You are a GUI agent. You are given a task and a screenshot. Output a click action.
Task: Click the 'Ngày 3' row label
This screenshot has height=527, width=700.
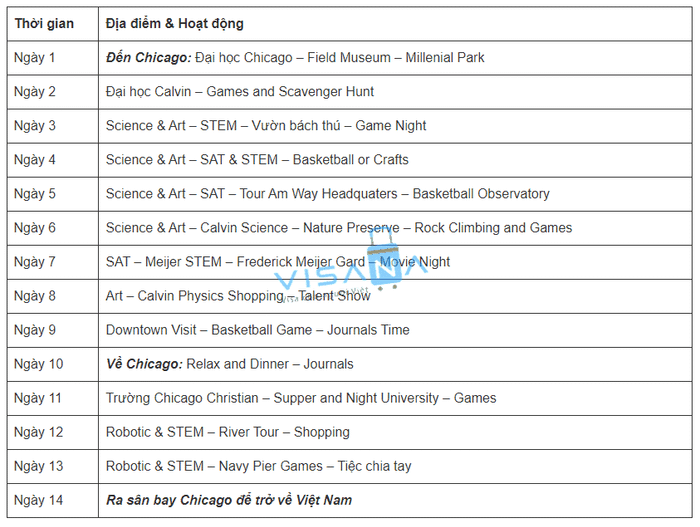coord(35,126)
